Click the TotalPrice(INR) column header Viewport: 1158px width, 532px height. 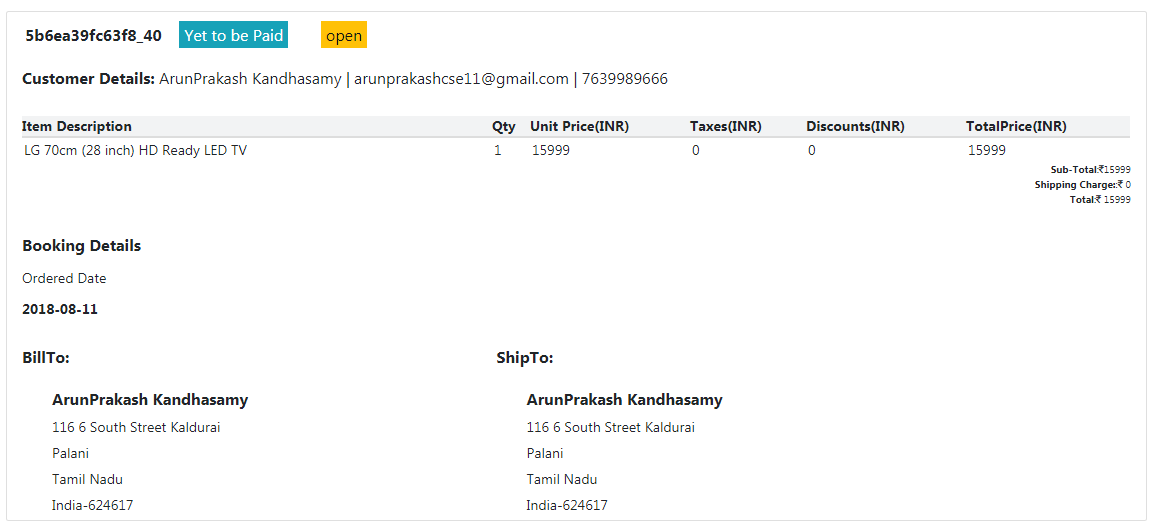point(1016,127)
